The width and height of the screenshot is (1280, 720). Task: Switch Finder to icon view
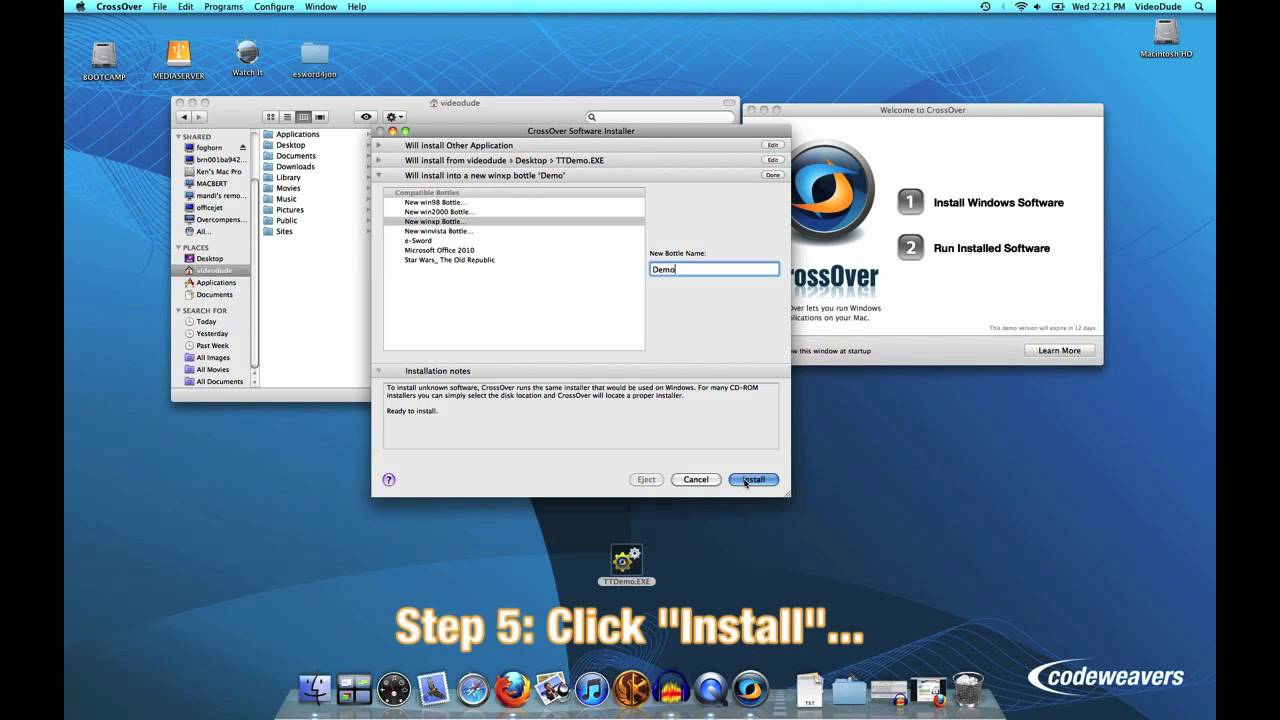pyautogui.click(x=271, y=117)
